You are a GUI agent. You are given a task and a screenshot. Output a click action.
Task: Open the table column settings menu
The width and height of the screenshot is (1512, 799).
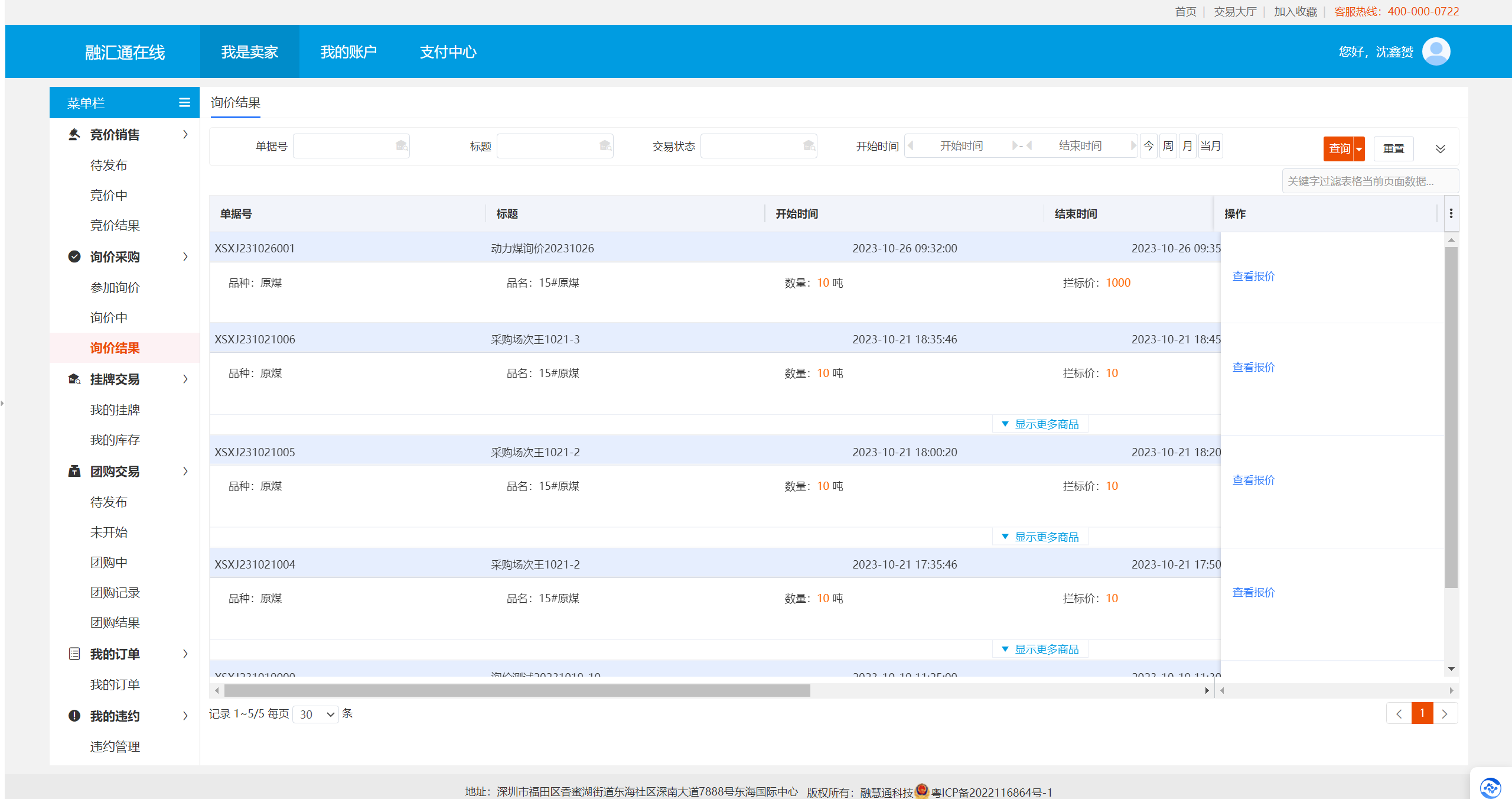click(1451, 213)
